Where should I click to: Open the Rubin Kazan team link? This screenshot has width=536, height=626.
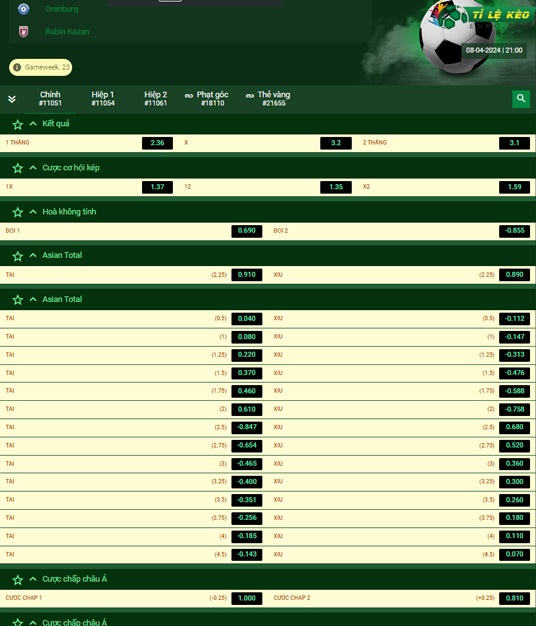pos(67,32)
